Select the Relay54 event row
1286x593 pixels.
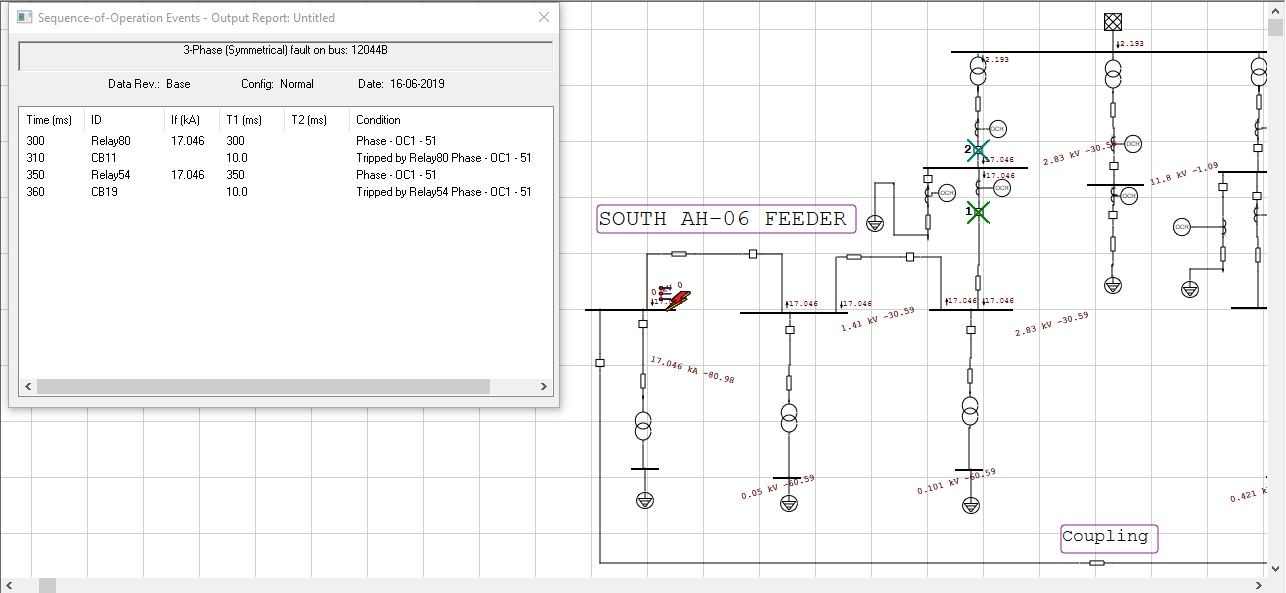[x=110, y=175]
